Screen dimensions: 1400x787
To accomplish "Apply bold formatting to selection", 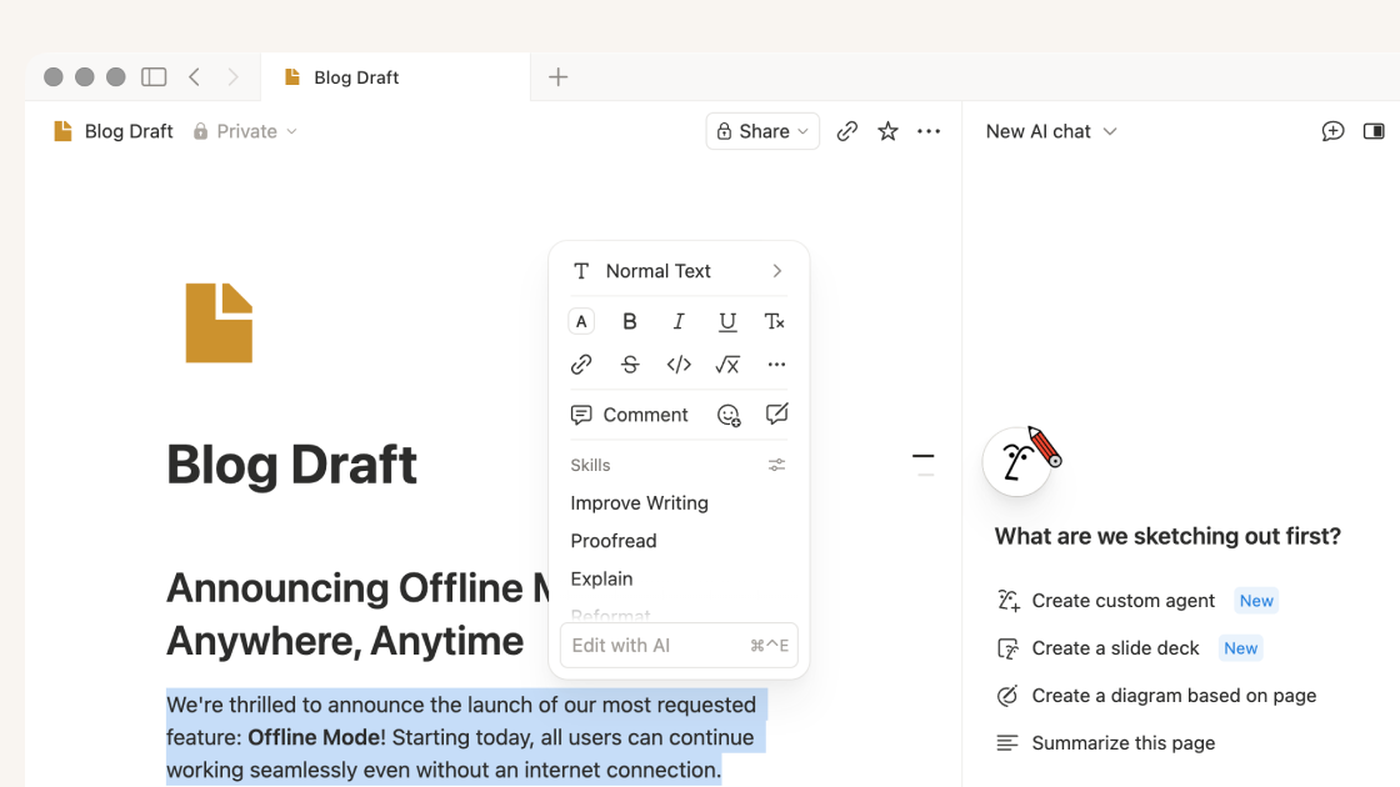I will pyautogui.click(x=630, y=321).
